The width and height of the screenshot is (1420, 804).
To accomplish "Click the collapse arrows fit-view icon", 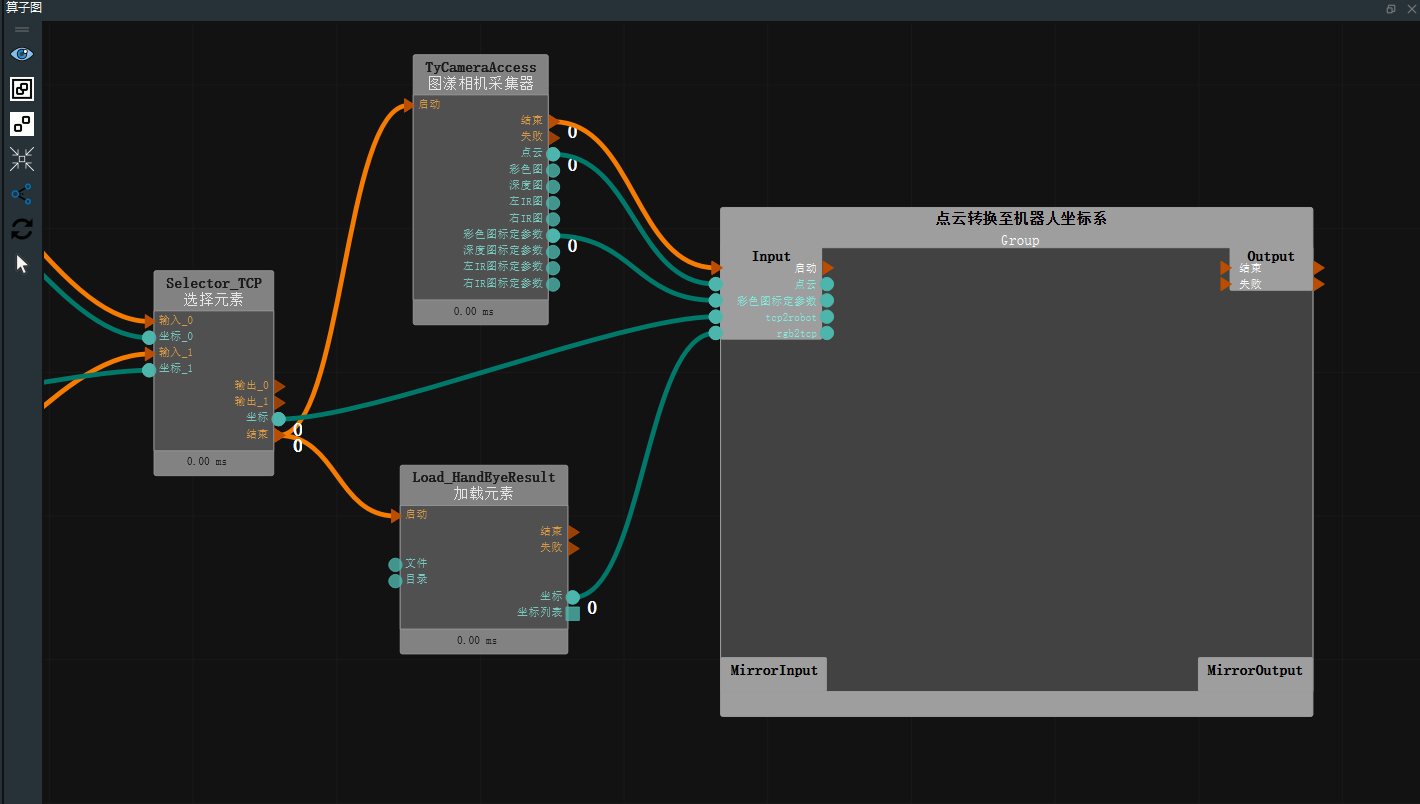I will point(22,159).
